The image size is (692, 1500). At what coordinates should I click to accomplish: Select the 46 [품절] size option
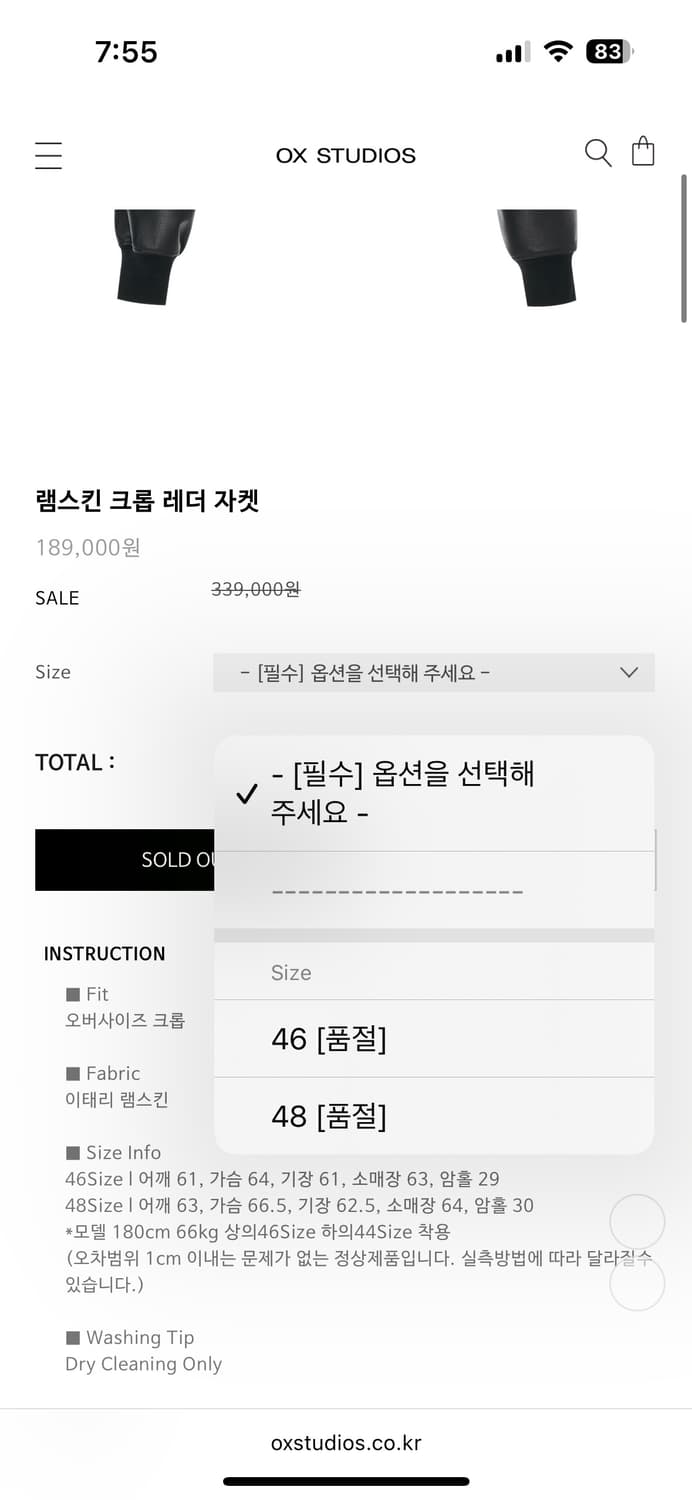[433, 1039]
